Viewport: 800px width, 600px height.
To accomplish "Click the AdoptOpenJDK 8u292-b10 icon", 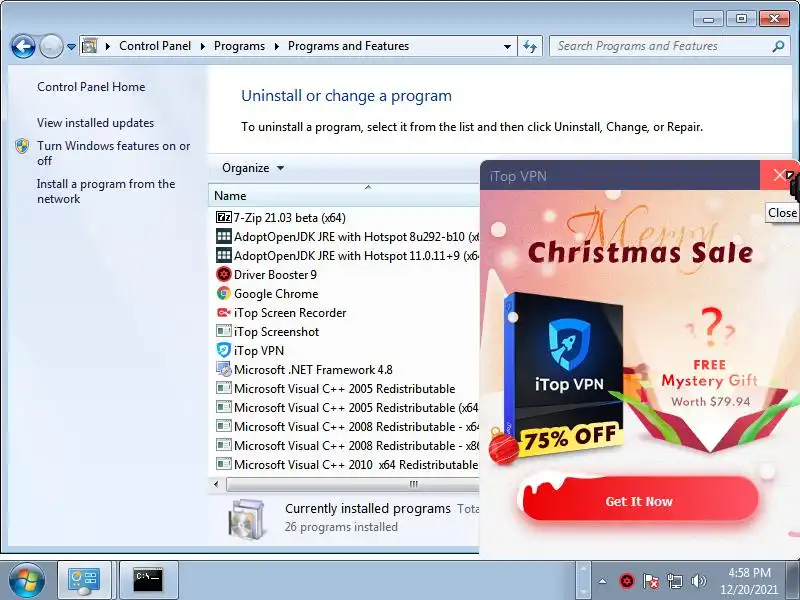I will [223, 236].
